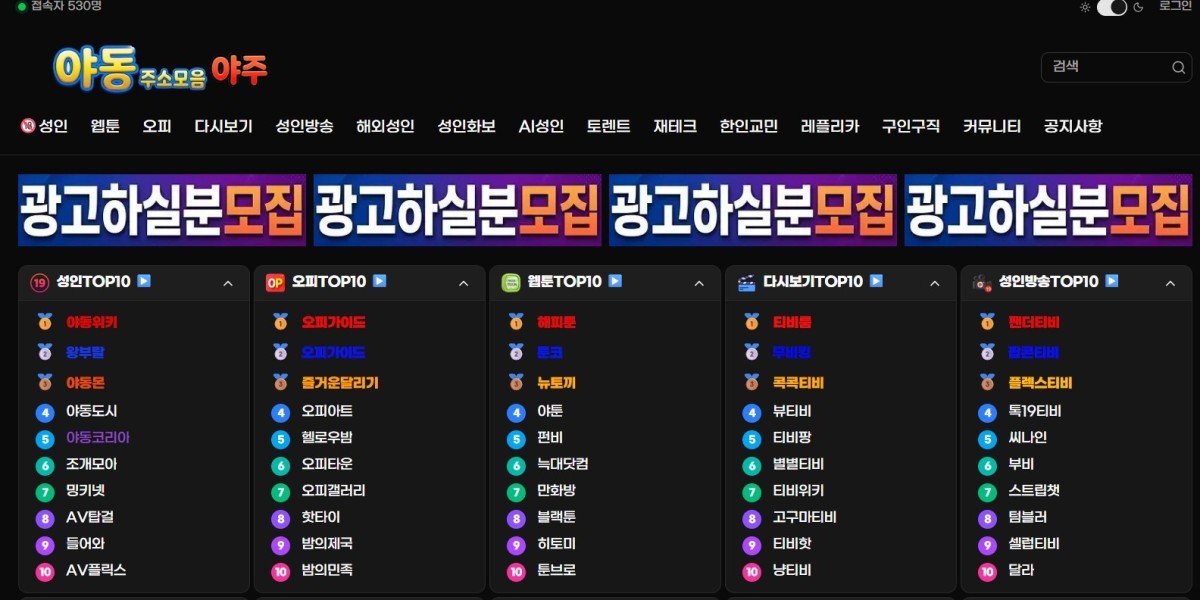This screenshot has height=600, width=1200.
Task: Open the 티비위키 link
Action: click(x=799, y=492)
